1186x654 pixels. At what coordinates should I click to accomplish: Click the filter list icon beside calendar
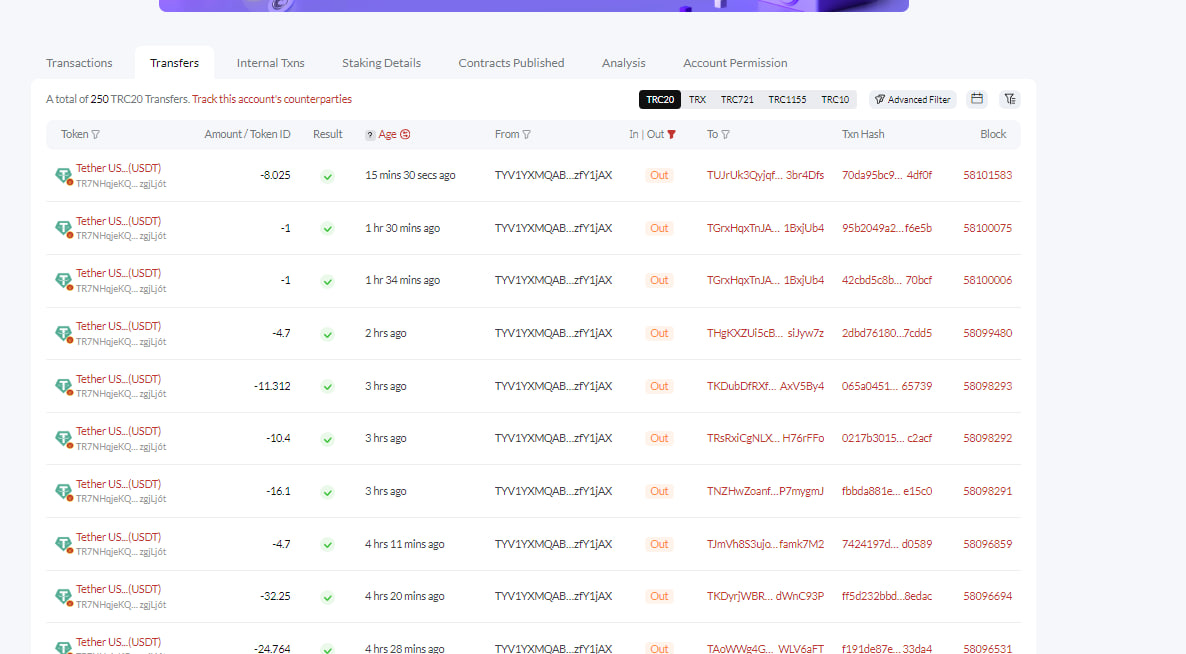1010,99
